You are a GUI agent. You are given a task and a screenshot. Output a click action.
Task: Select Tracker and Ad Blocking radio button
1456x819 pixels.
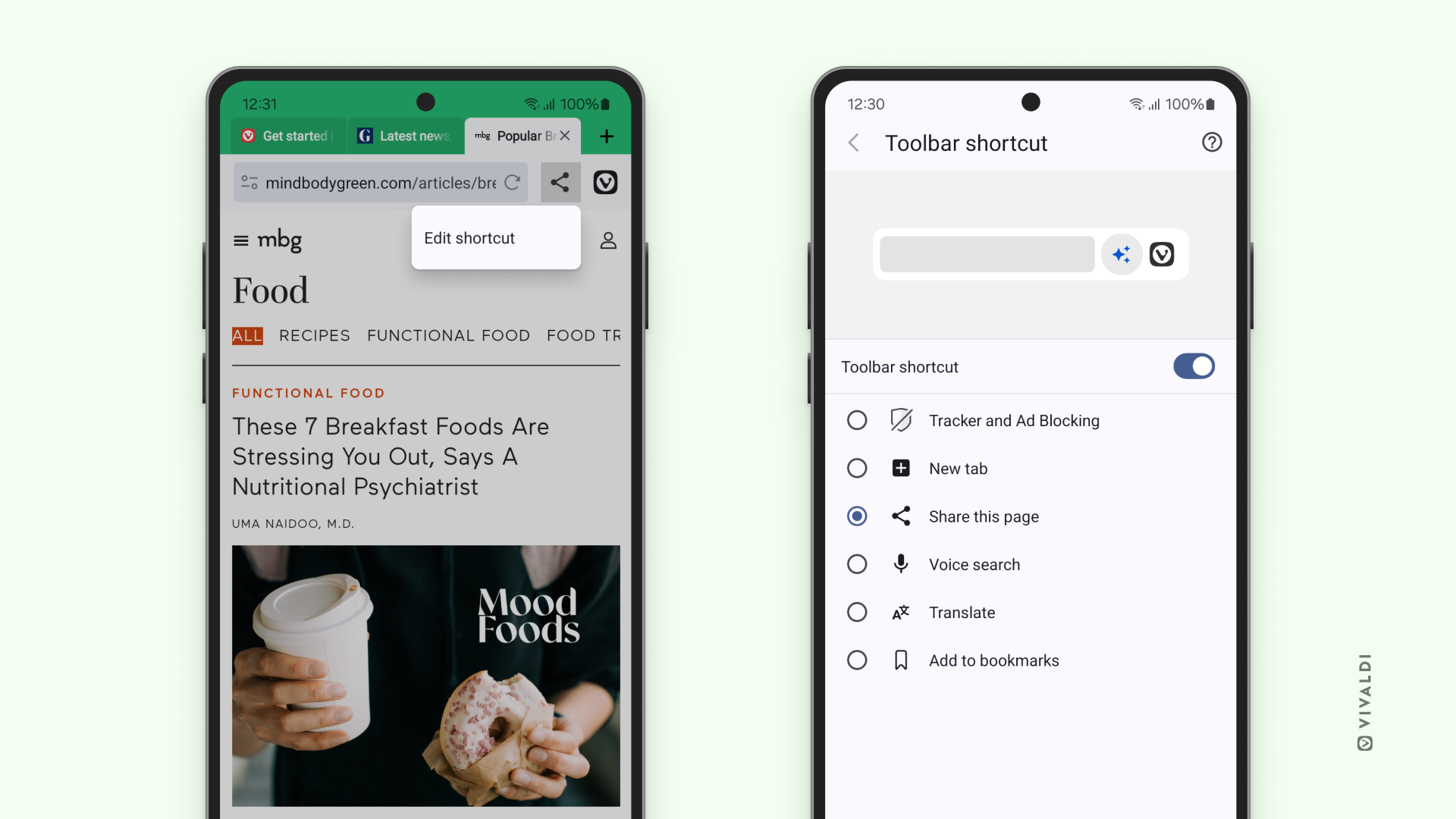click(x=857, y=420)
